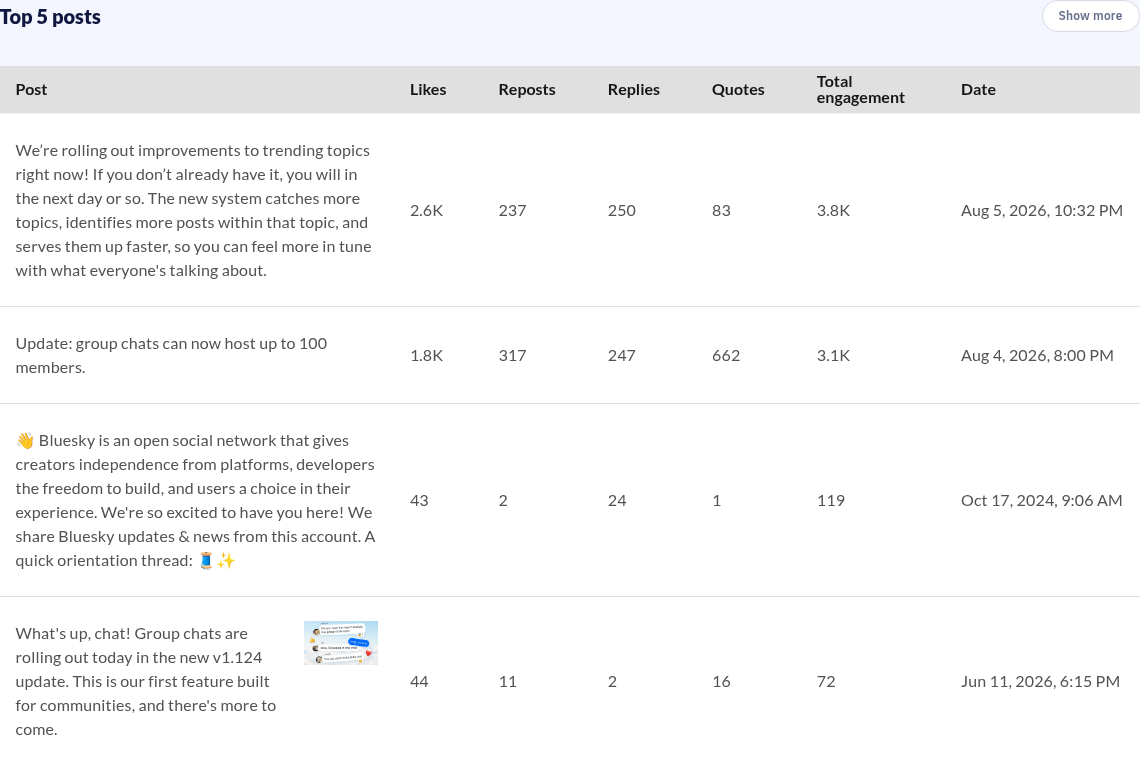Select the 11 reposts value

point(507,681)
